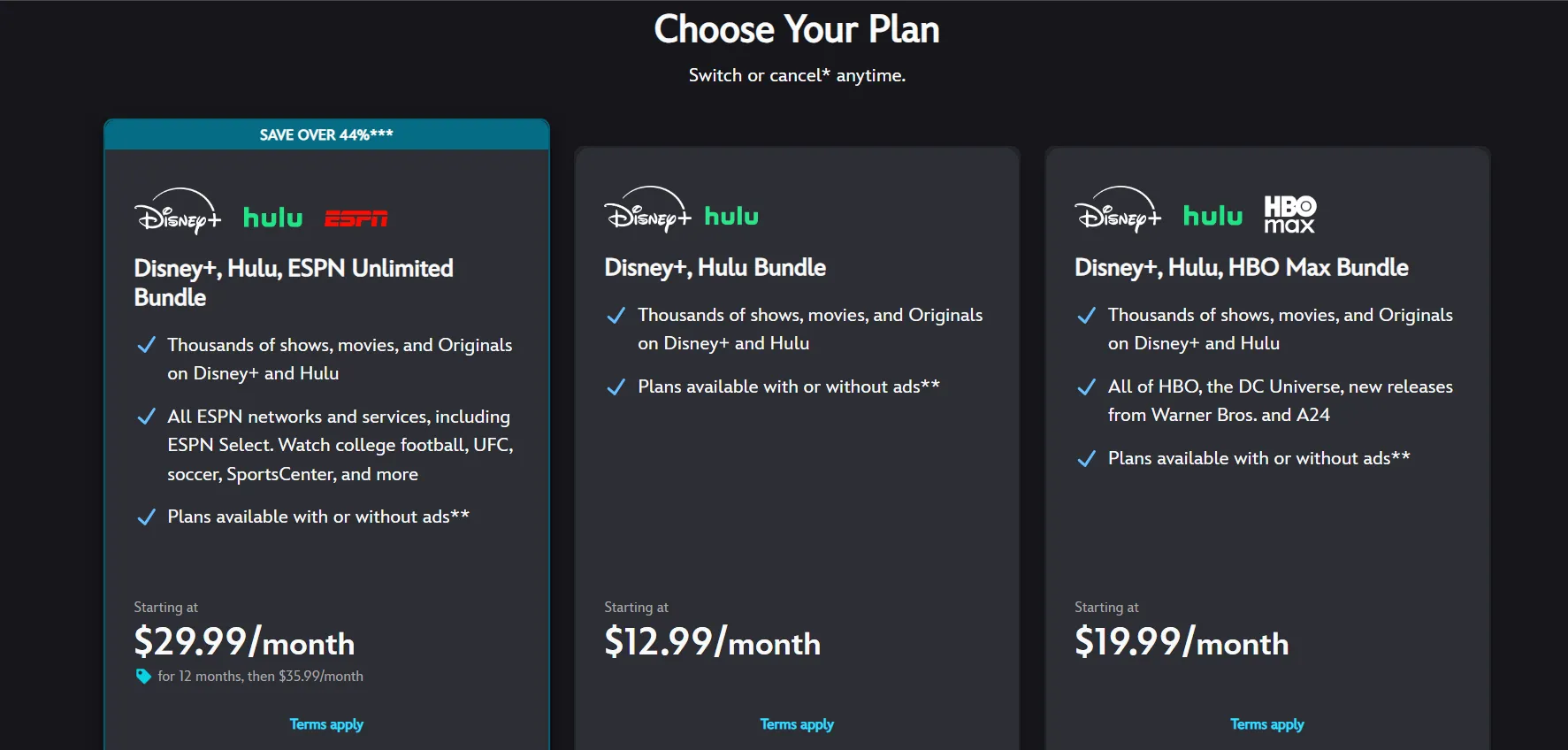Click the Choose Your Plan heading

tap(797, 29)
